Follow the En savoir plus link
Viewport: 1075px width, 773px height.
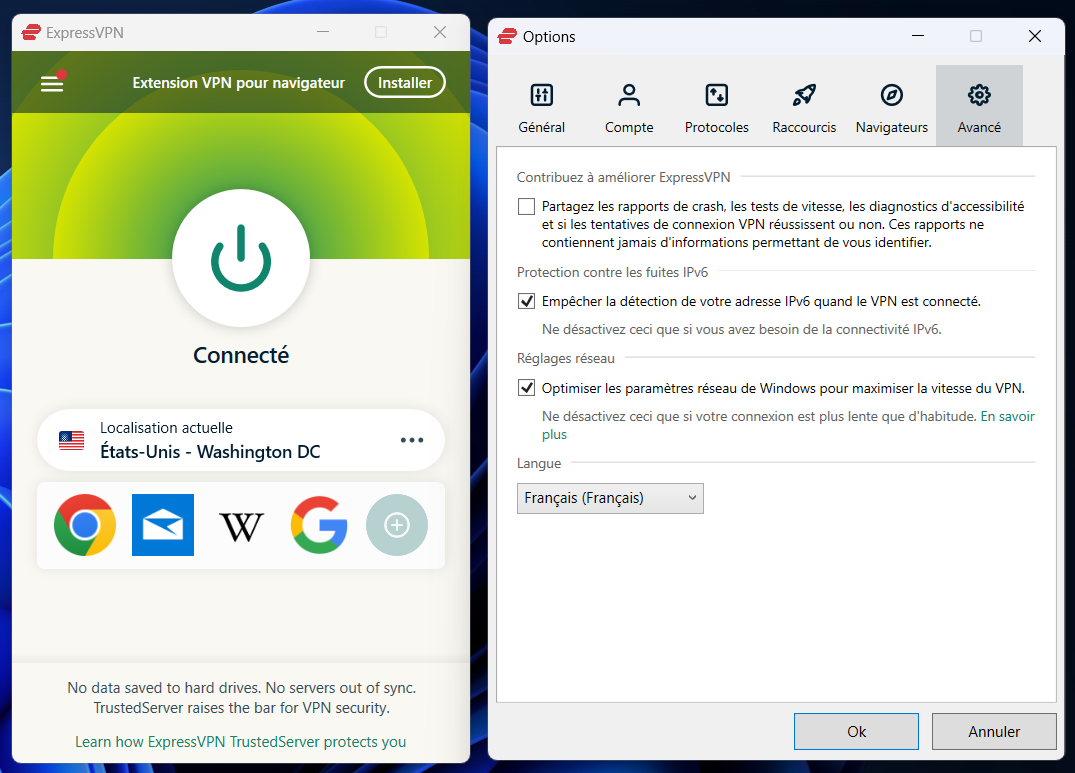pyautogui.click(x=1007, y=417)
